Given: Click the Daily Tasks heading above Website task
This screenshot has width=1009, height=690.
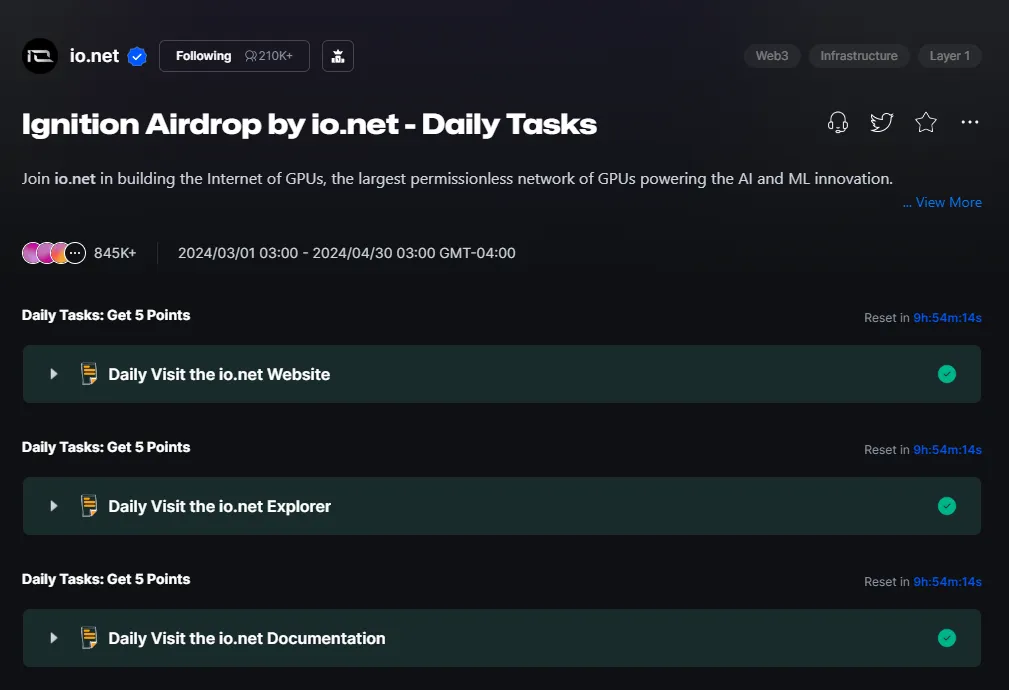Looking at the screenshot, I should (x=106, y=315).
